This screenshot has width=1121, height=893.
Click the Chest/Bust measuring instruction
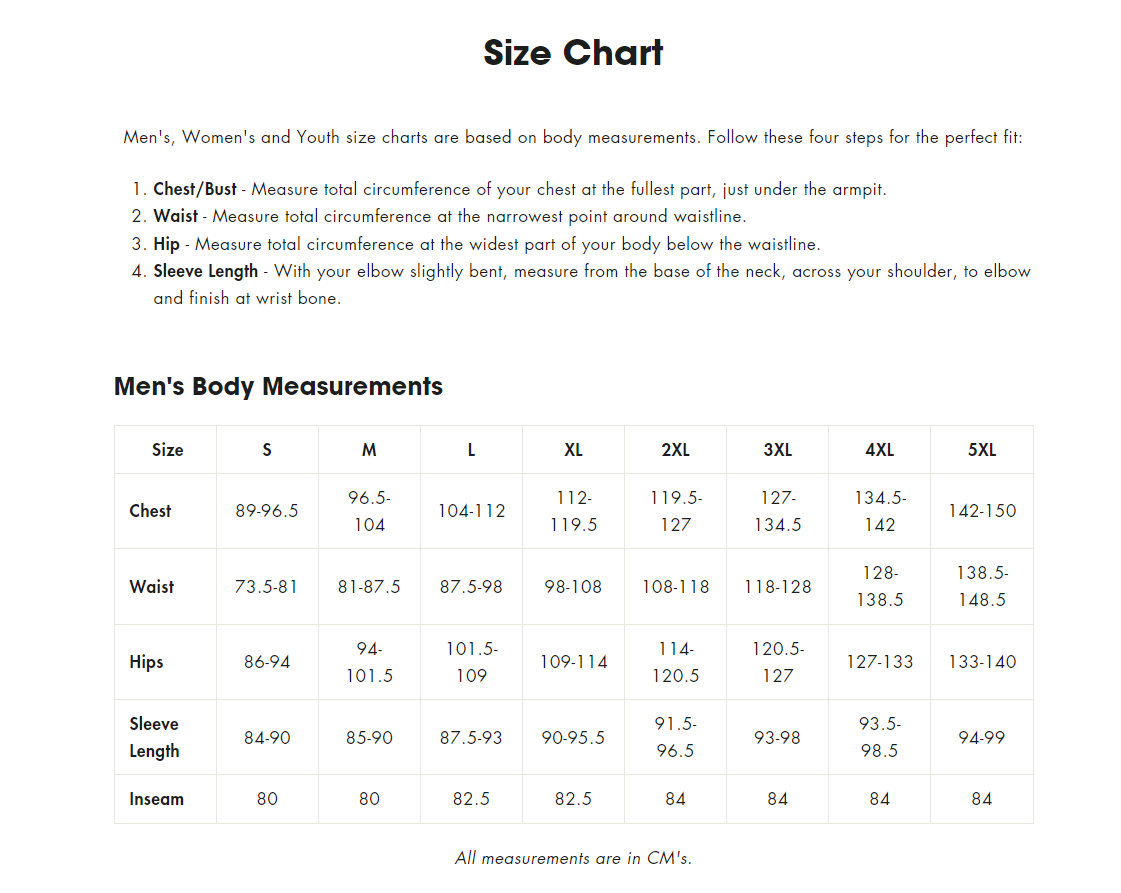pyautogui.click(x=519, y=189)
